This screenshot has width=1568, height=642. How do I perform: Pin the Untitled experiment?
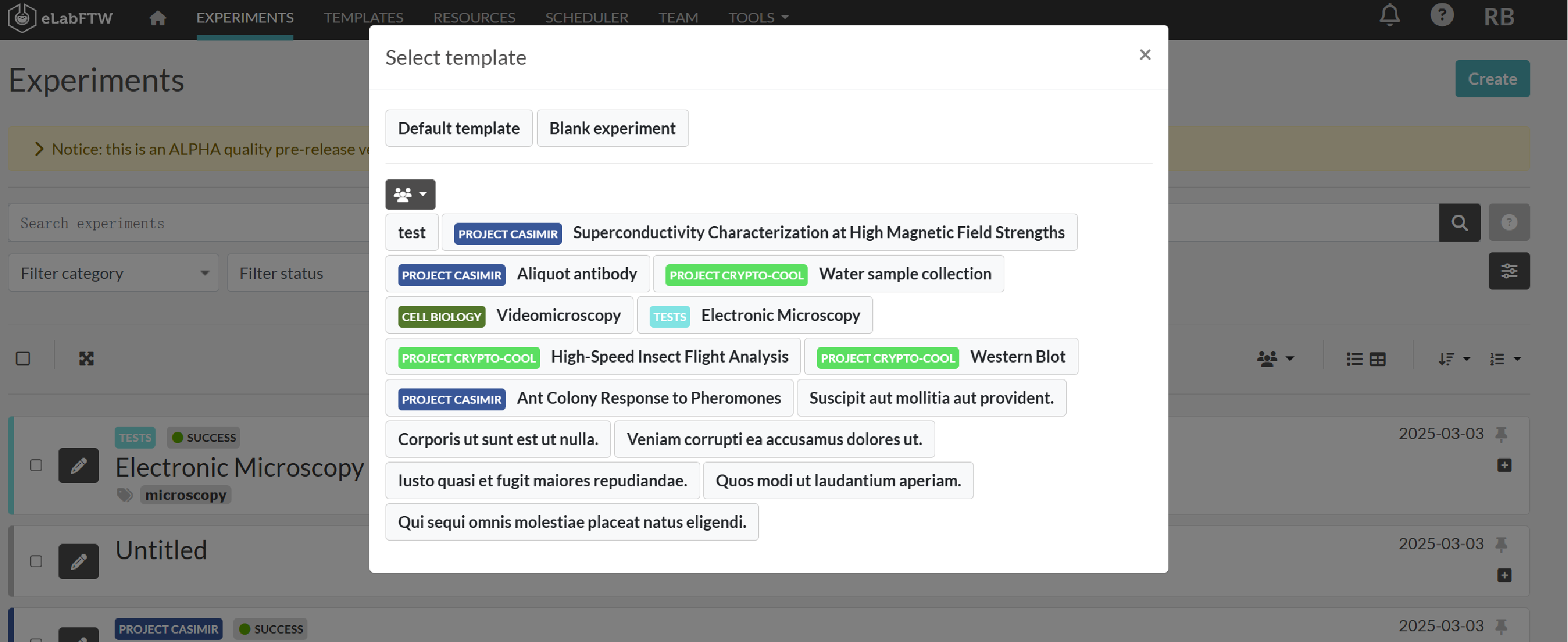1501,544
